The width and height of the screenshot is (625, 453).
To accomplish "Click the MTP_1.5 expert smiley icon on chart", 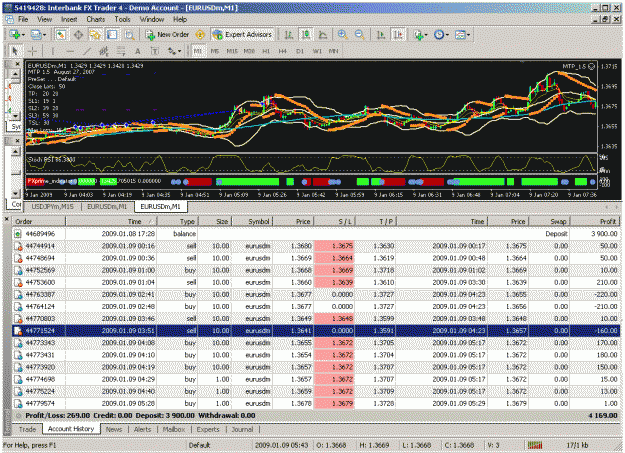I will (591, 66).
